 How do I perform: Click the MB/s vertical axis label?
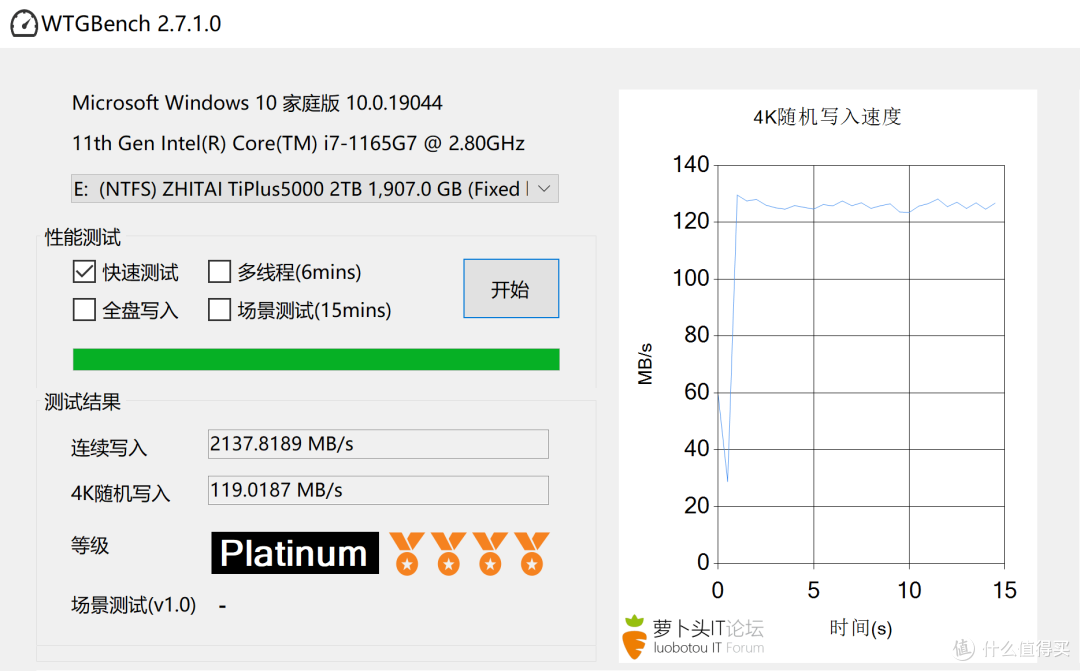click(645, 364)
